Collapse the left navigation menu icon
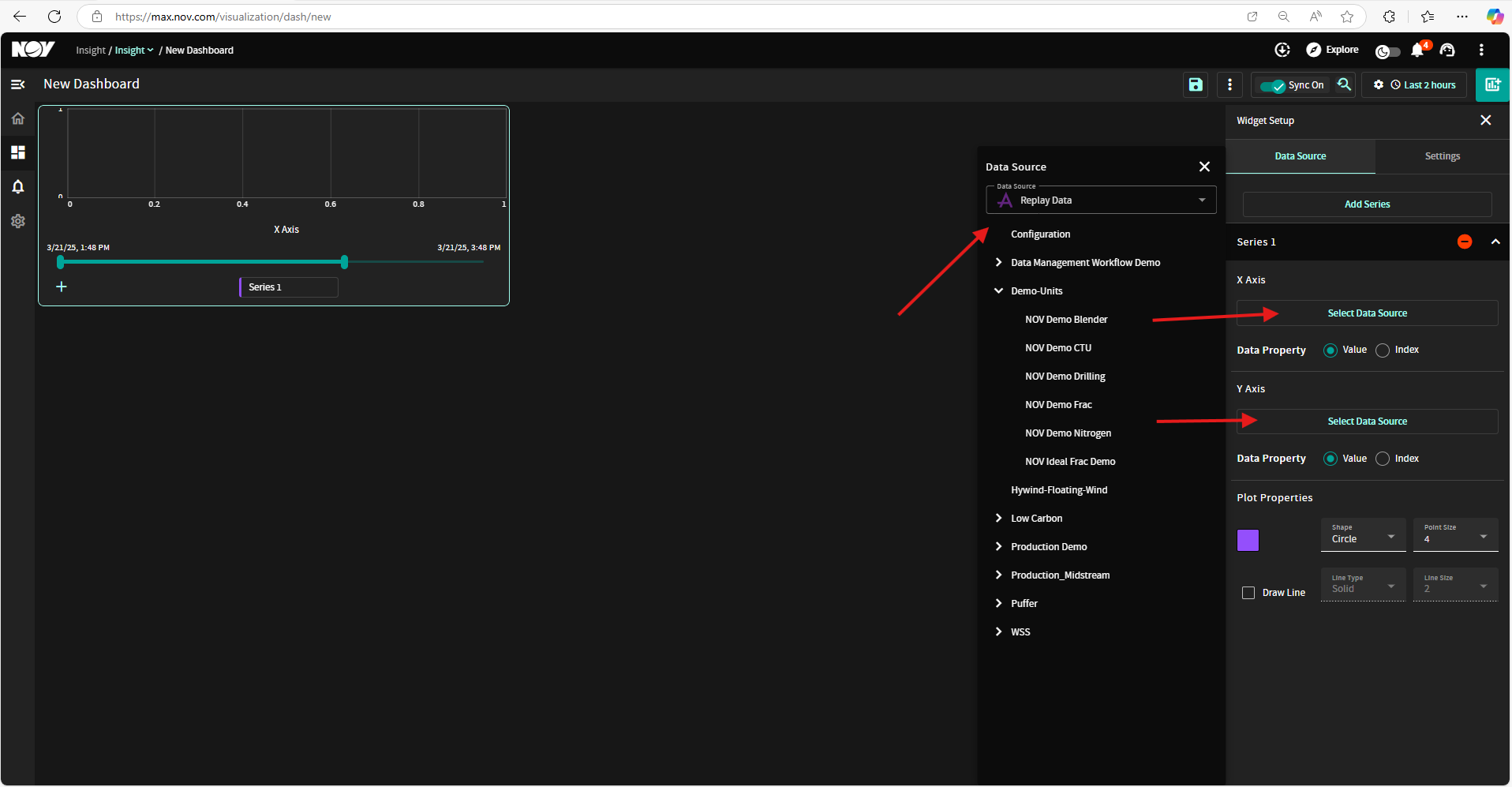 pyautogui.click(x=18, y=84)
